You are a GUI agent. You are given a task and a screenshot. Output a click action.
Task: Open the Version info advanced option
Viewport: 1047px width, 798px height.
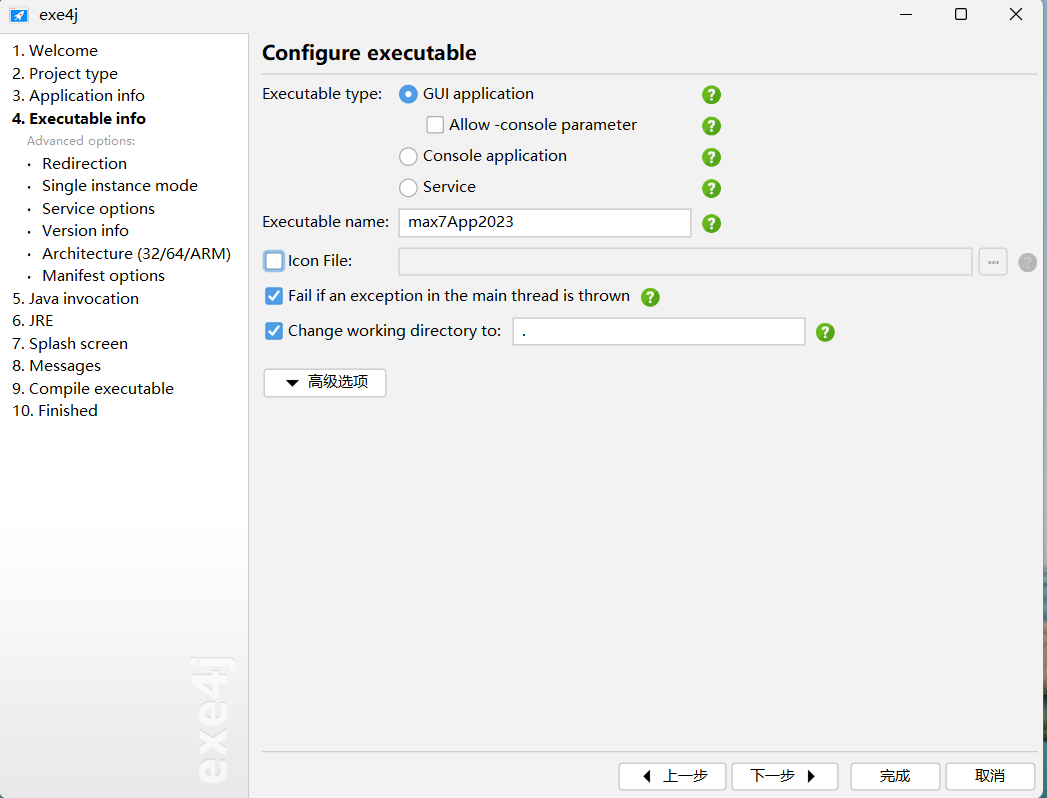click(x=85, y=230)
